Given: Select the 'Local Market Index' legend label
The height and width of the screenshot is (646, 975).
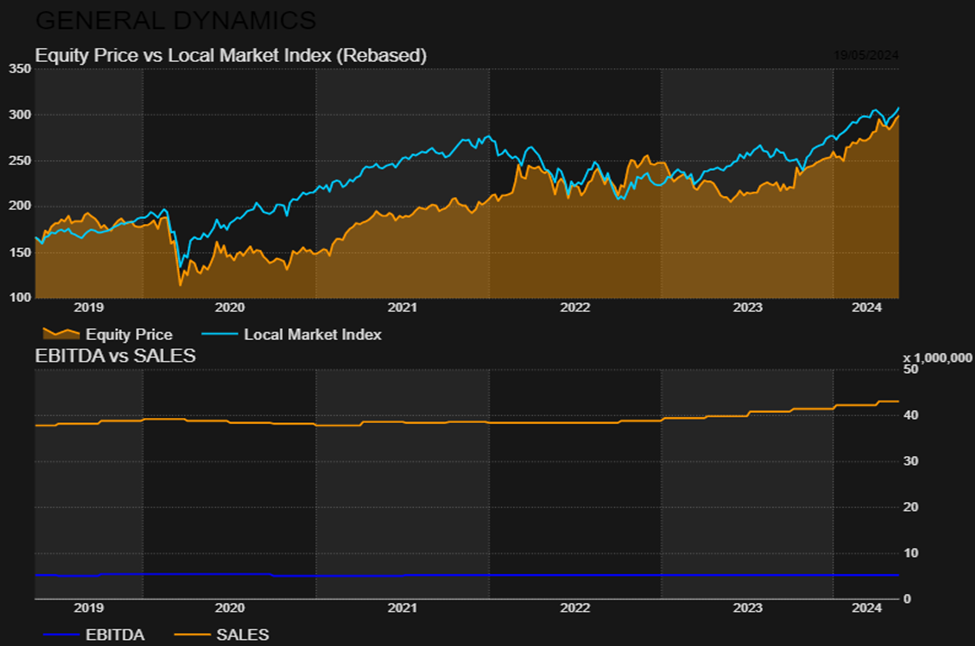Looking at the screenshot, I should (x=313, y=335).
